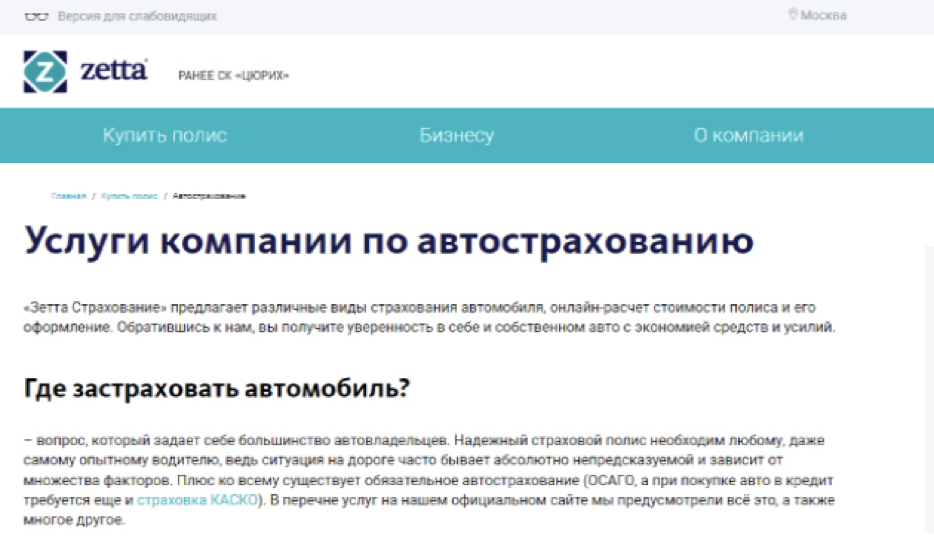This screenshot has height=546, width=934.
Task: Follow the "страховка КАСКО" hyperlink
Action: click(198, 500)
